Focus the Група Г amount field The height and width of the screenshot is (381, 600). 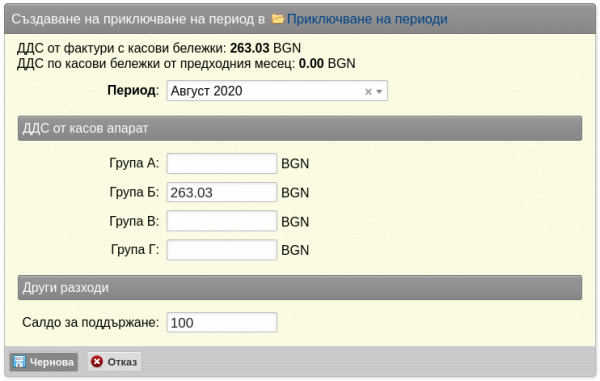click(222, 250)
